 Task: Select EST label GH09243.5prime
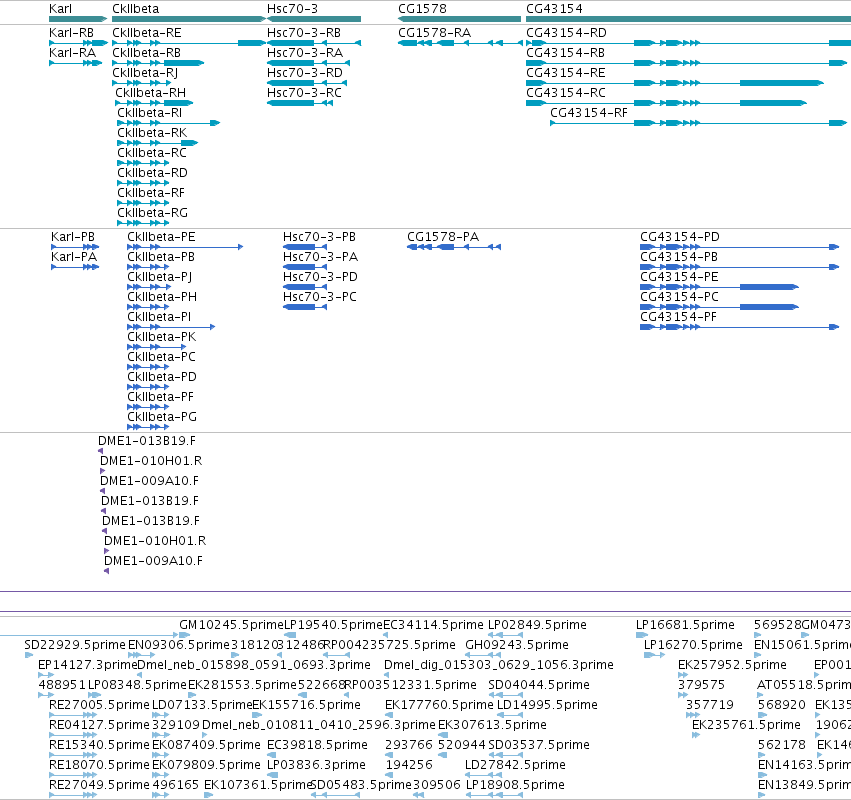click(x=517, y=645)
